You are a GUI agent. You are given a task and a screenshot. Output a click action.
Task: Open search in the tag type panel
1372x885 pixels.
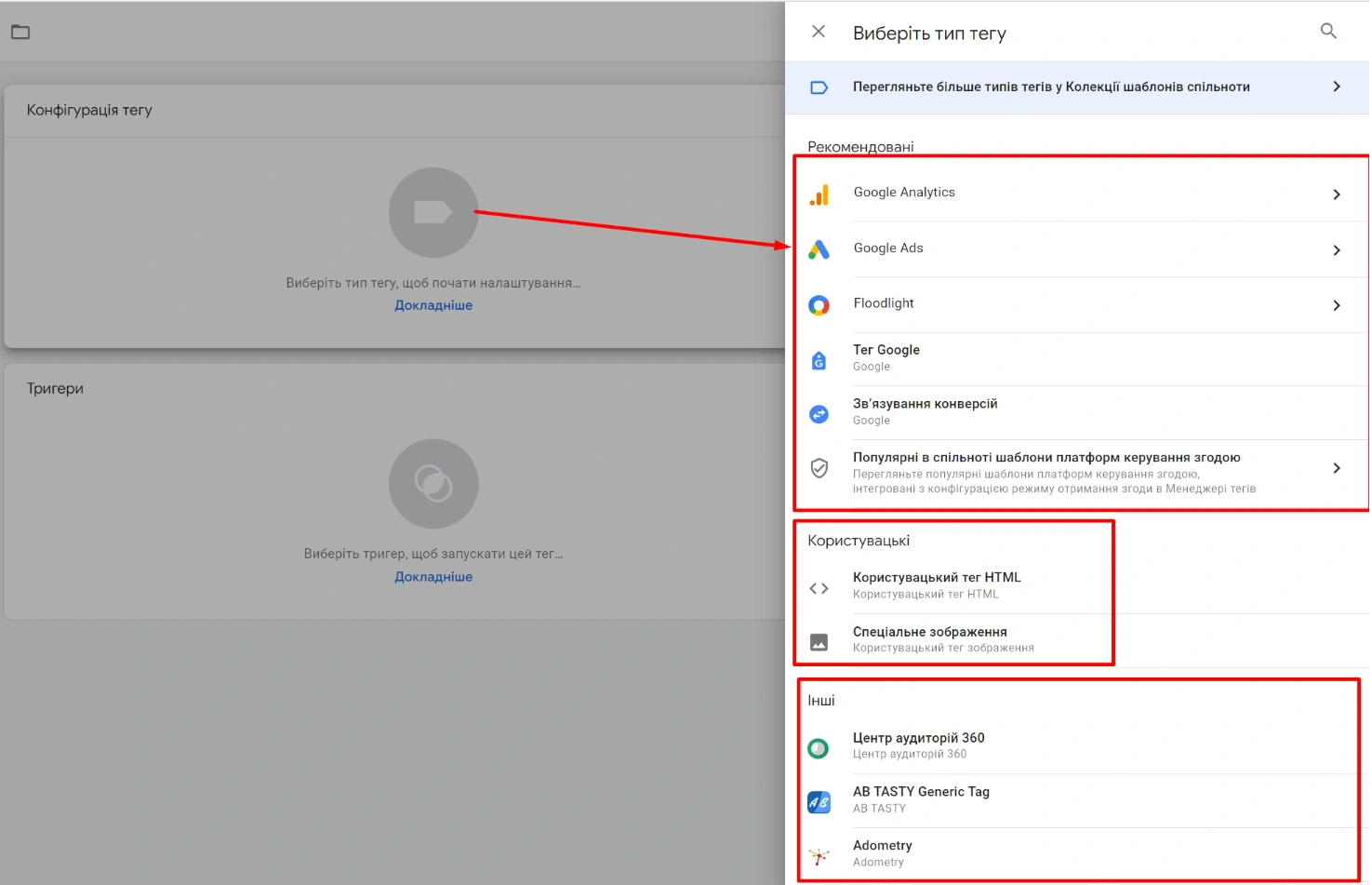point(1328,32)
